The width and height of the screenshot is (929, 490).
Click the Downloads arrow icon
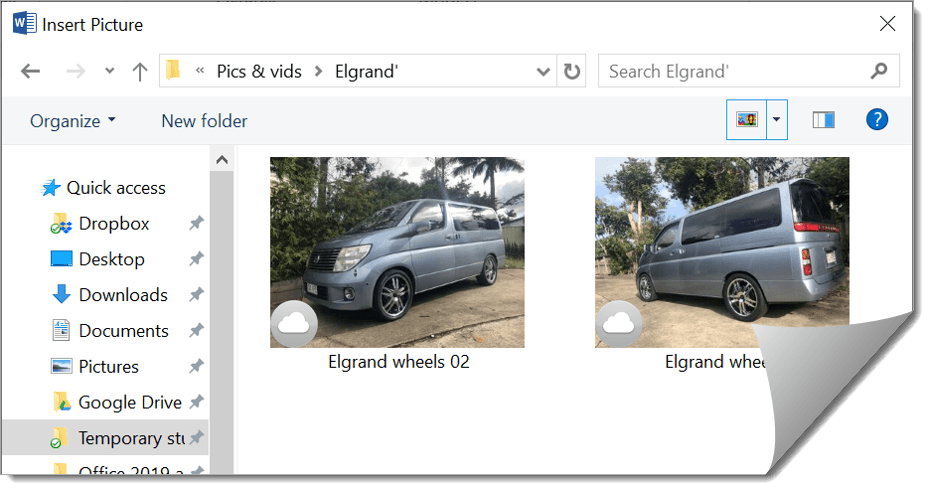point(61,294)
